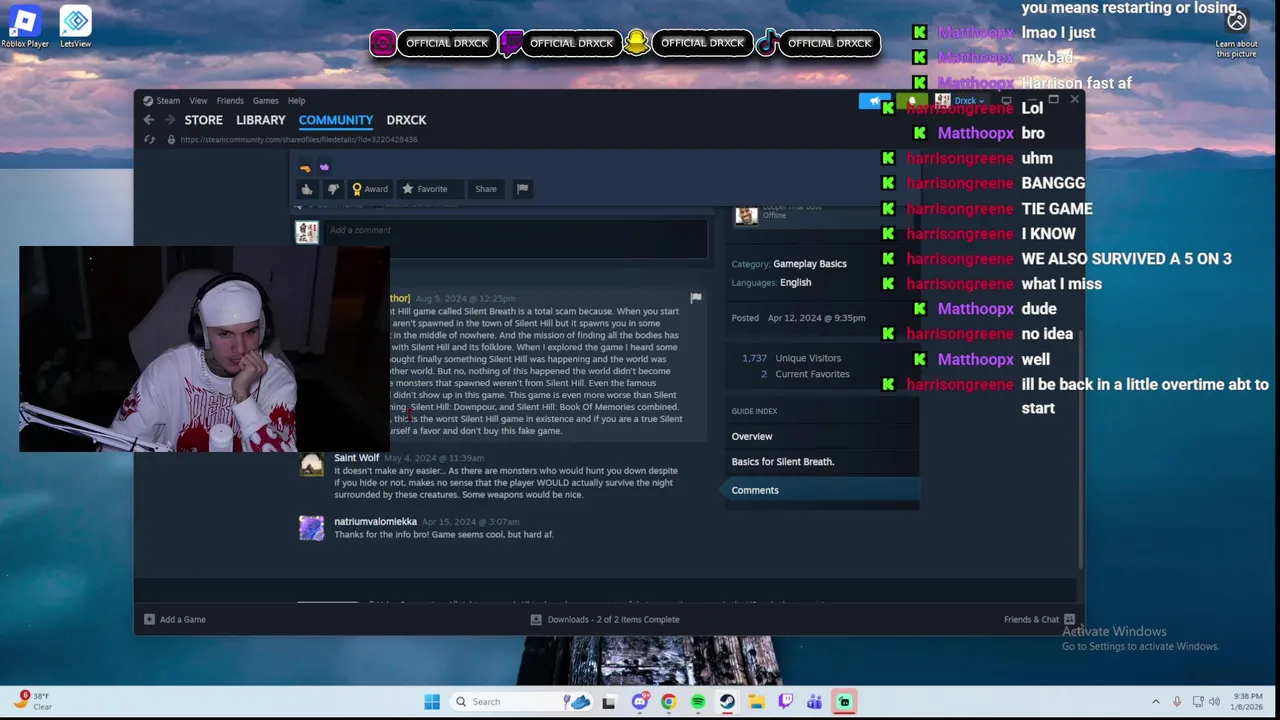
Task: Click Learn about this picture icon
Action: pyautogui.click(x=1237, y=21)
